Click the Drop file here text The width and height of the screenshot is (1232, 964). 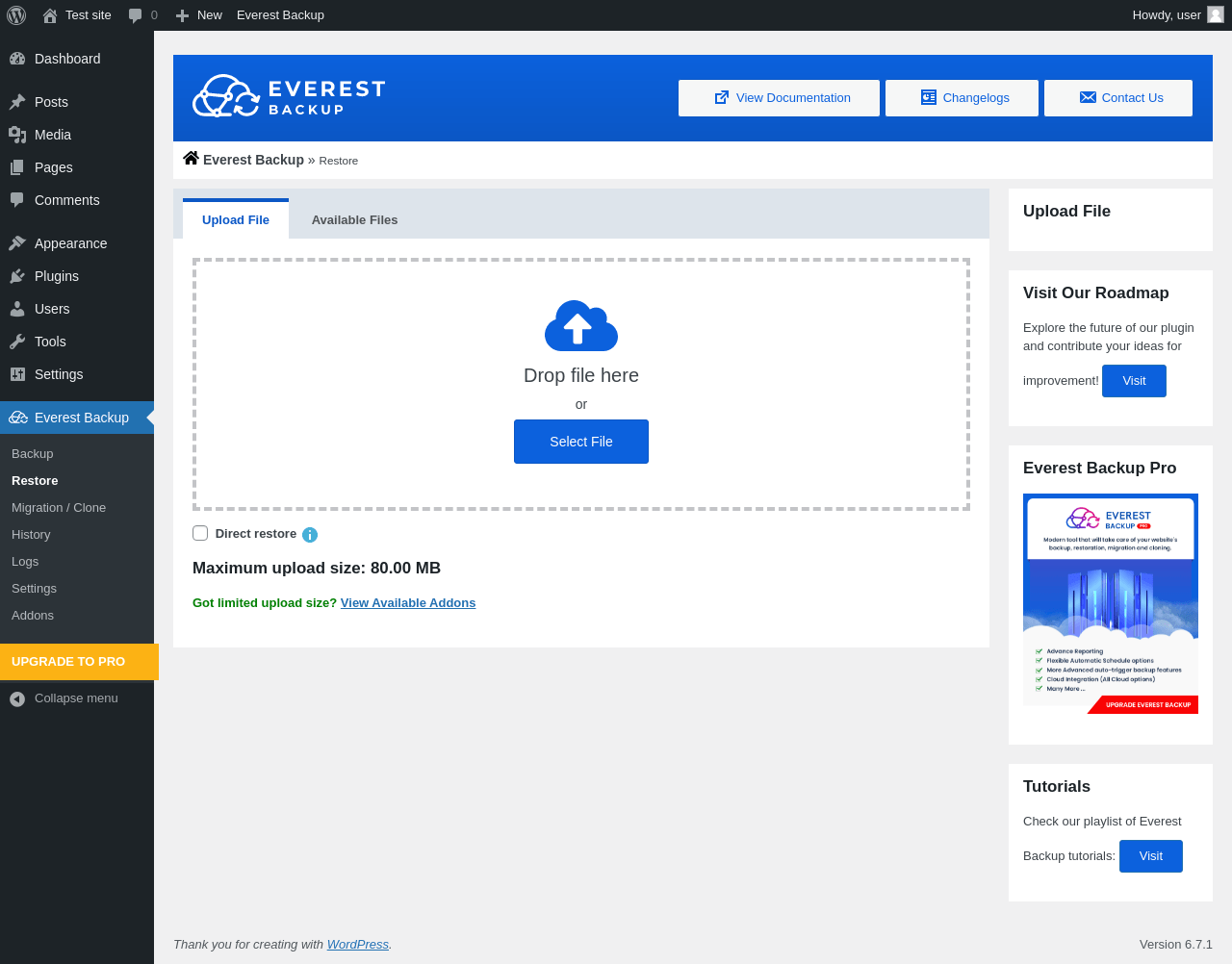point(581,375)
